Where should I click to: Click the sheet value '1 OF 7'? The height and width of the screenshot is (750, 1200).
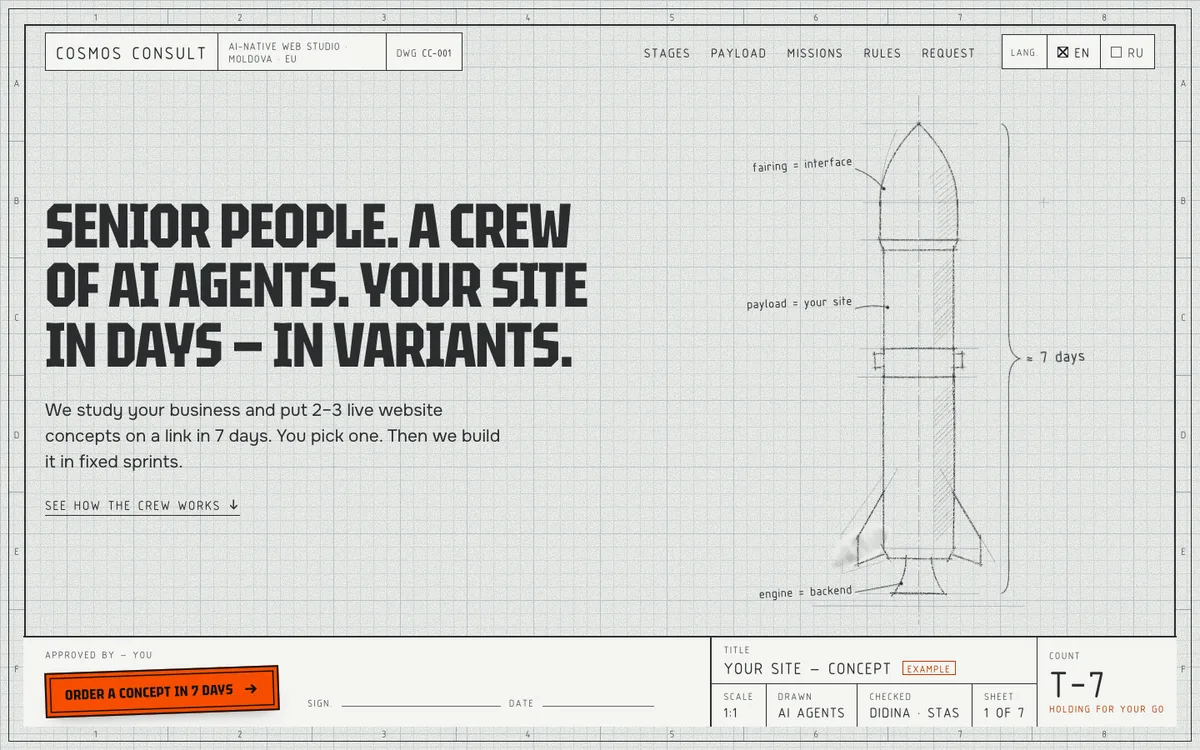(1004, 713)
